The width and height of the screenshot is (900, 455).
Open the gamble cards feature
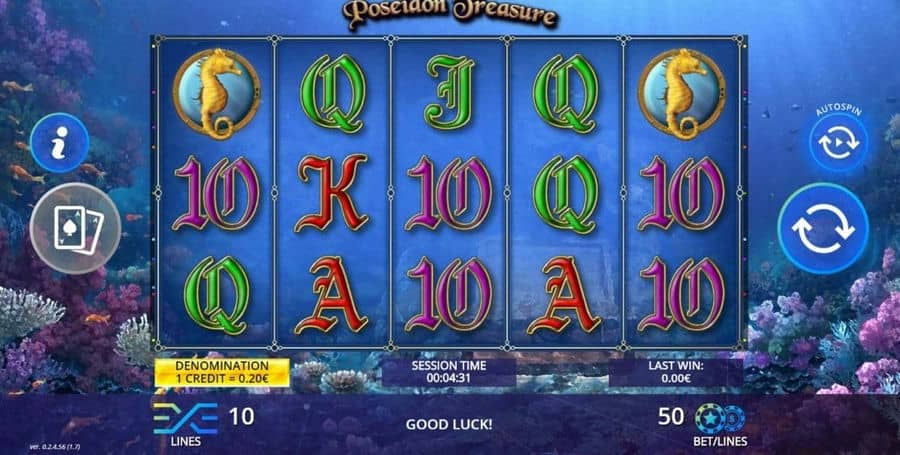coord(75,228)
